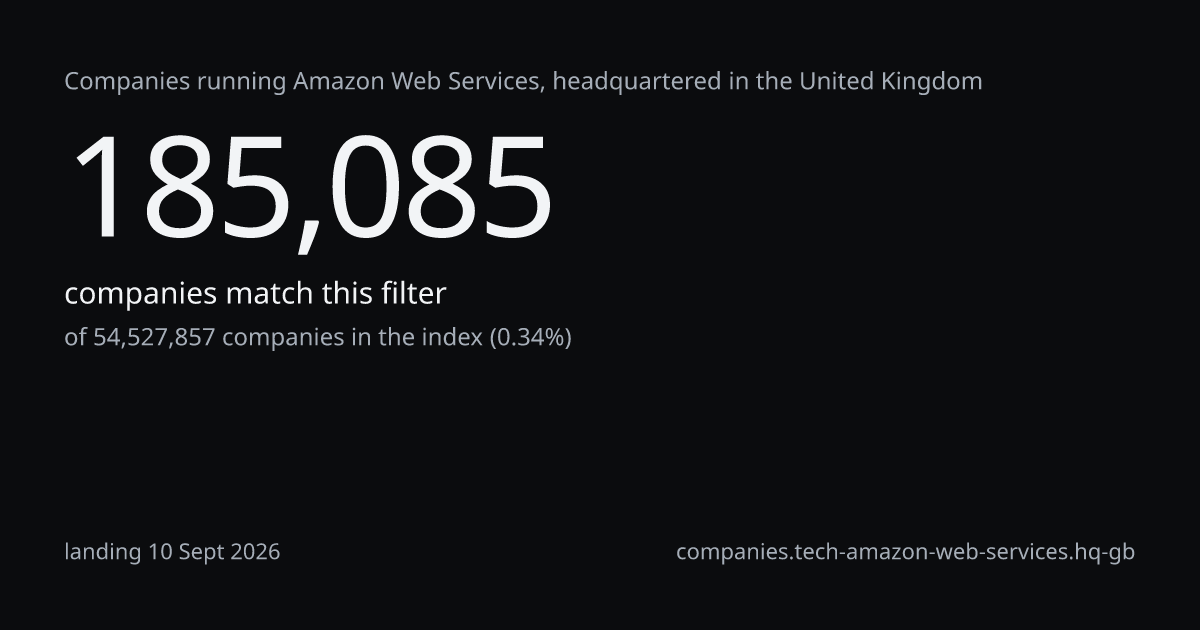Screen dimensions: 1200x630
Task: Click the companies.tech-amazon-web-services.hq-gb identifier
Action: 905,552
